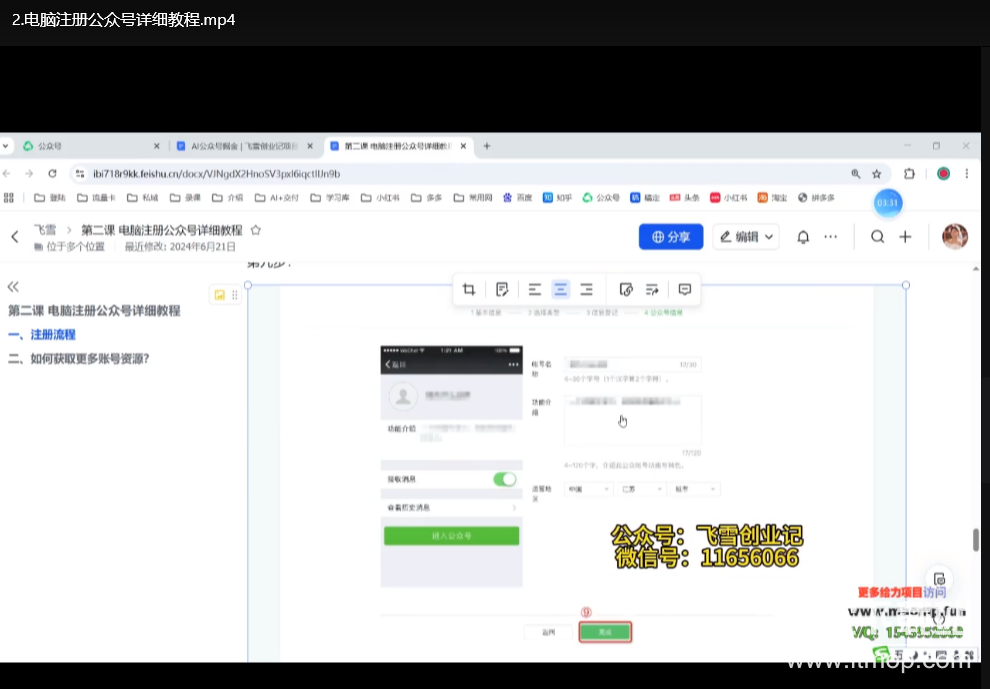The width and height of the screenshot is (990, 689).
Task: Click the 最近修改: 2024年6月21日 text
Action: pos(180,247)
